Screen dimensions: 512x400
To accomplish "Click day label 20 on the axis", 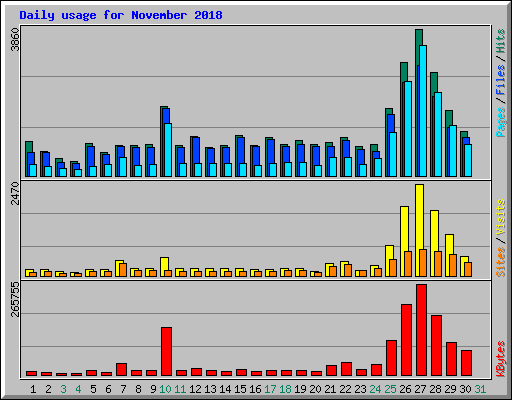I will click(315, 389).
